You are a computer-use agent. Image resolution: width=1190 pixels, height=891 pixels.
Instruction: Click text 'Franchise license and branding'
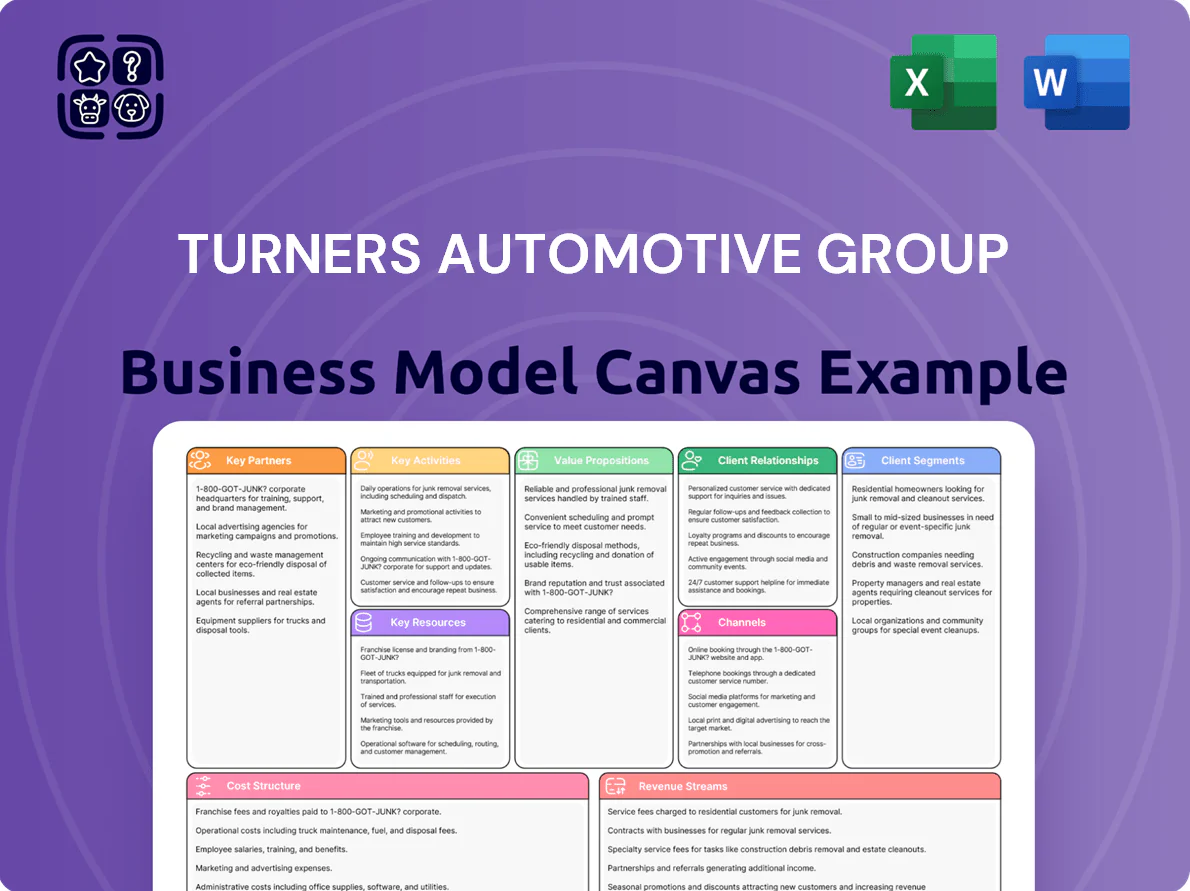point(428,653)
